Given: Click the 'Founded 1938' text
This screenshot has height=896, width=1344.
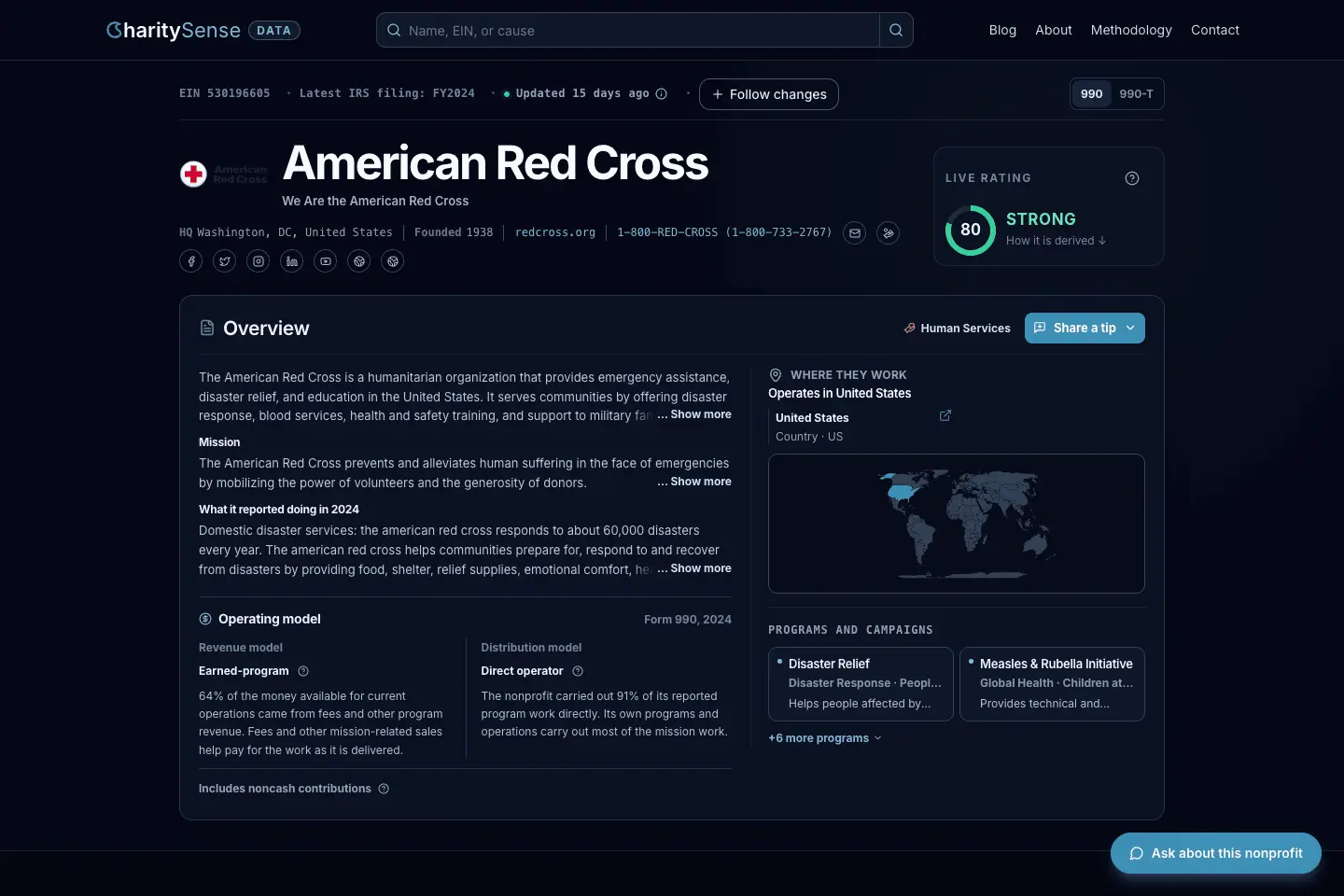Looking at the screenshot, I should point(454,232).
